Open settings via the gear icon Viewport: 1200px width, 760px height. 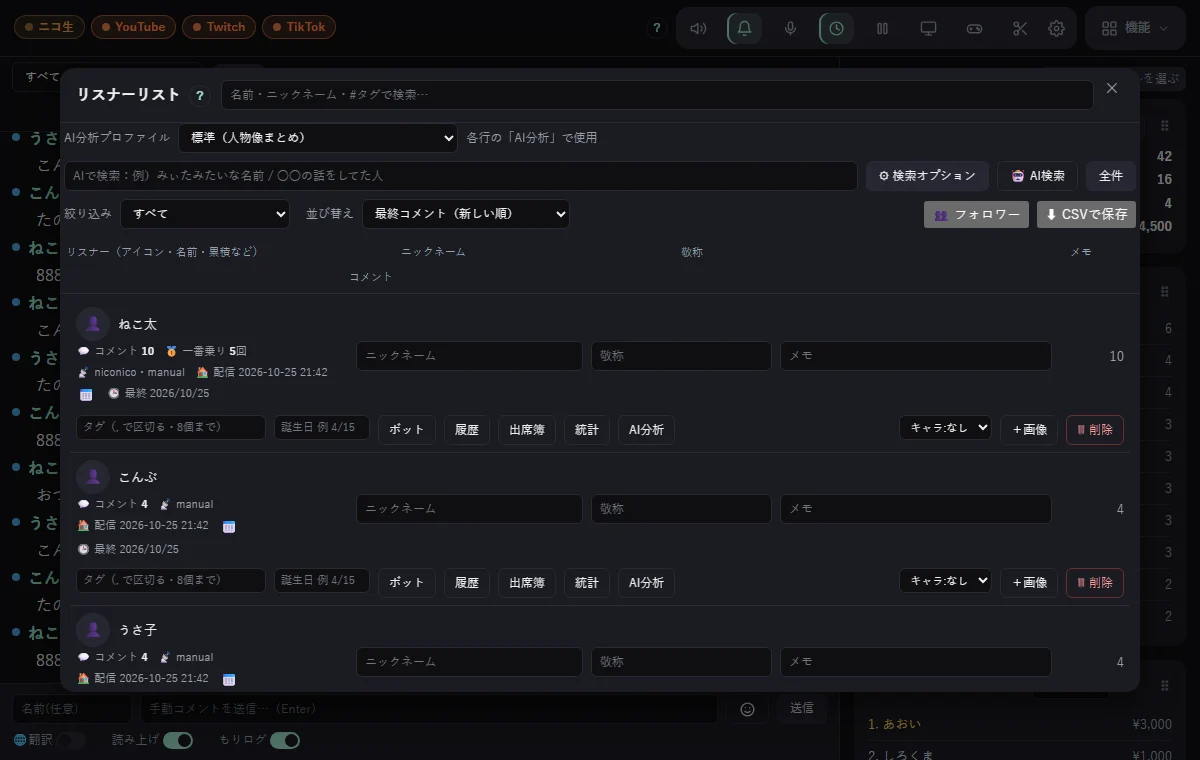pos(1056,28)
